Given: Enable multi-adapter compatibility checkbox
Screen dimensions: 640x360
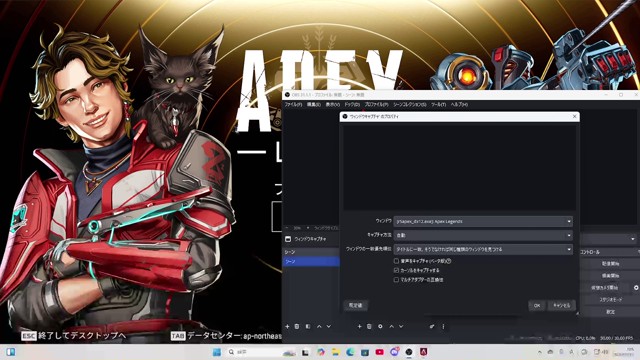Looking at the screenshot, I should [396, 280].
